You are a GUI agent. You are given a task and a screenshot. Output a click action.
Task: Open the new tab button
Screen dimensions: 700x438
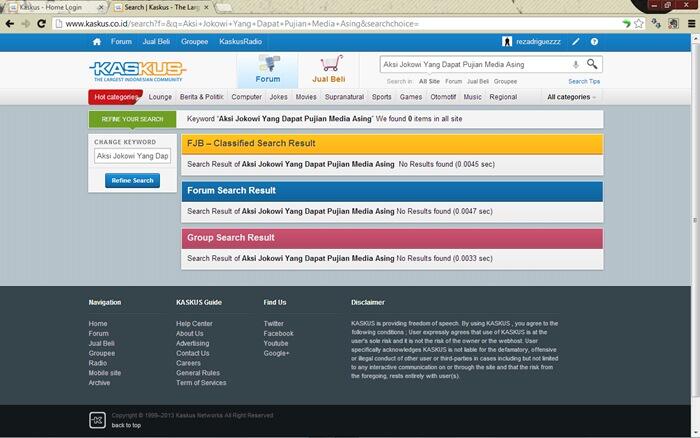(x=223, y=7)
